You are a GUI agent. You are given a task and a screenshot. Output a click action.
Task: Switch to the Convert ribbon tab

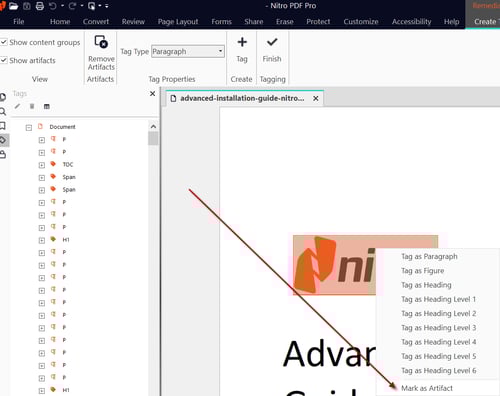click(x=96, y=22)
